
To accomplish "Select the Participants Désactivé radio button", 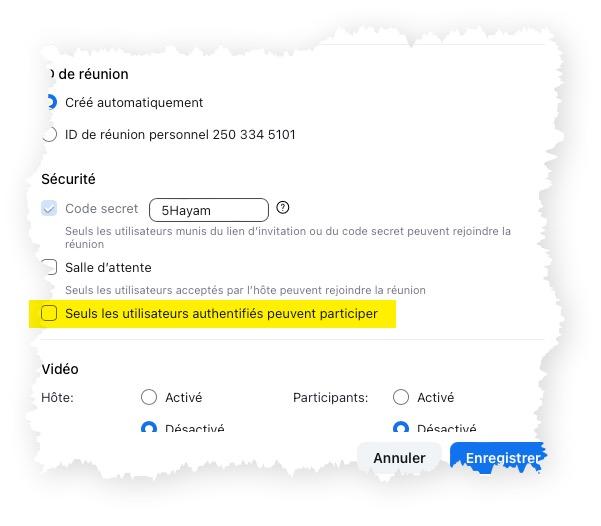I will pyautogui.click(x=401, y=428).
